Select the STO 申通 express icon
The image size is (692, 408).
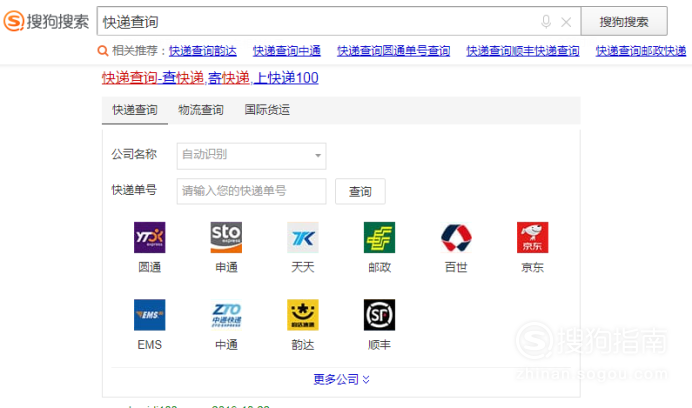click(x=226, y=238)
